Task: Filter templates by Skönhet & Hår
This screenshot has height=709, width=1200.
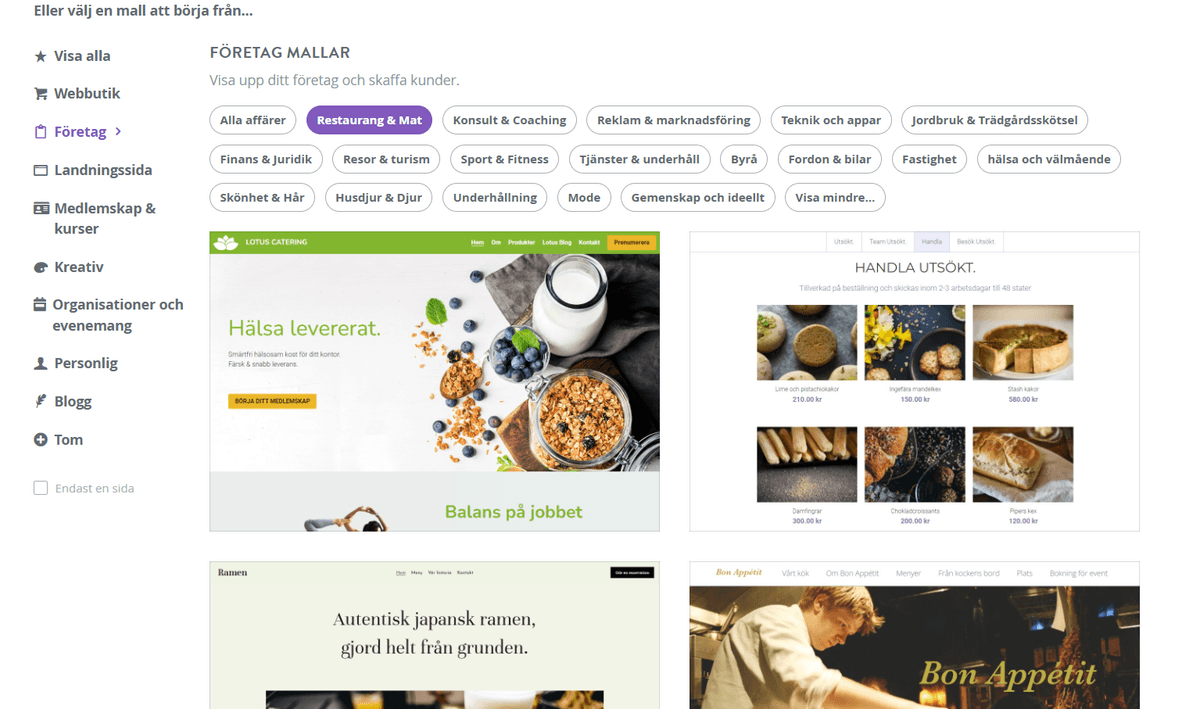Action: click(x=262, y=198)
